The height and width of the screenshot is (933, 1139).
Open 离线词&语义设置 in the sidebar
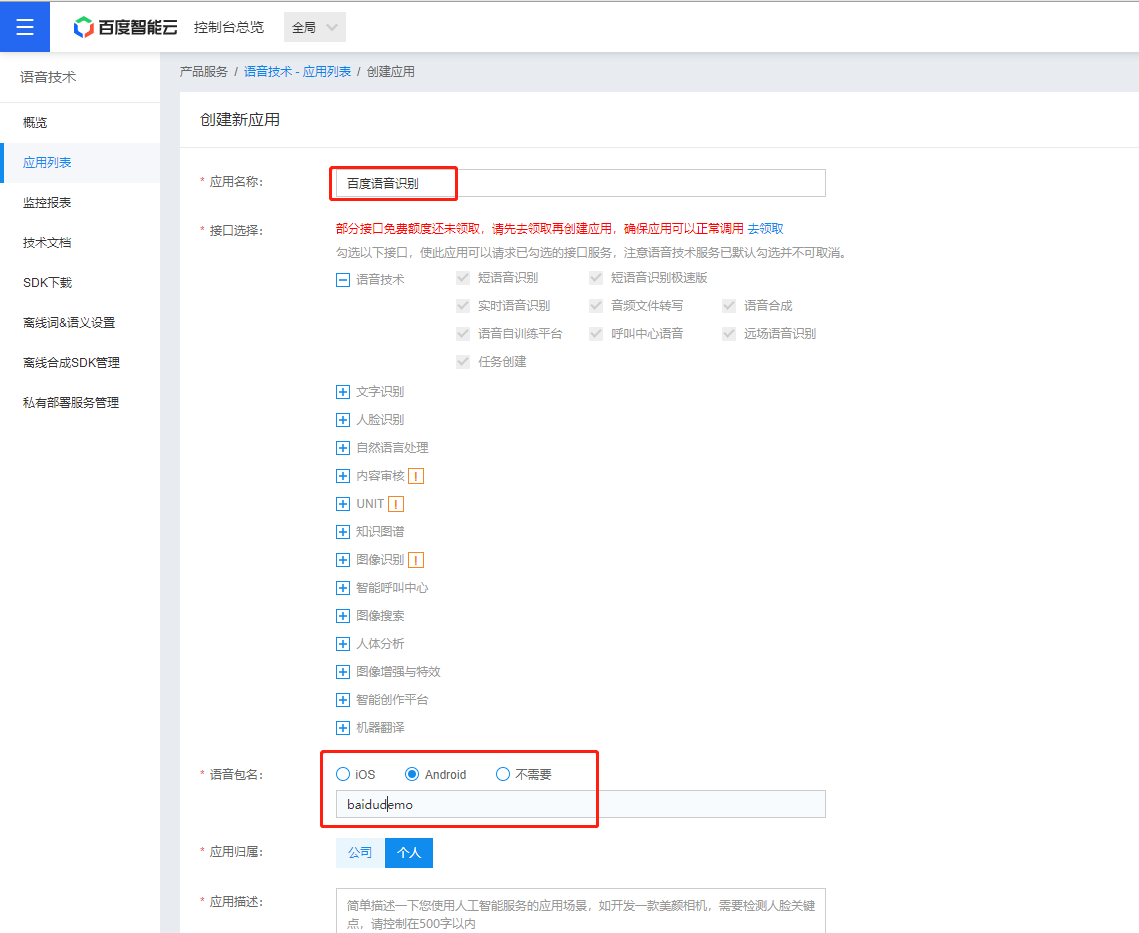pyautogui.click(x=80, y=323)
